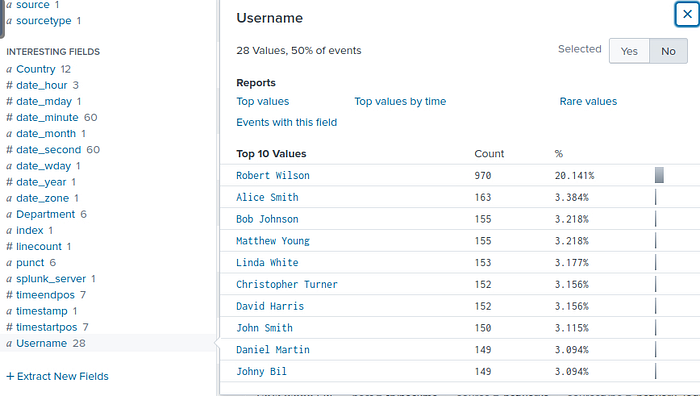Click the '28 Values, 50% of events' summary
The image size is (700, 396).
299,50
